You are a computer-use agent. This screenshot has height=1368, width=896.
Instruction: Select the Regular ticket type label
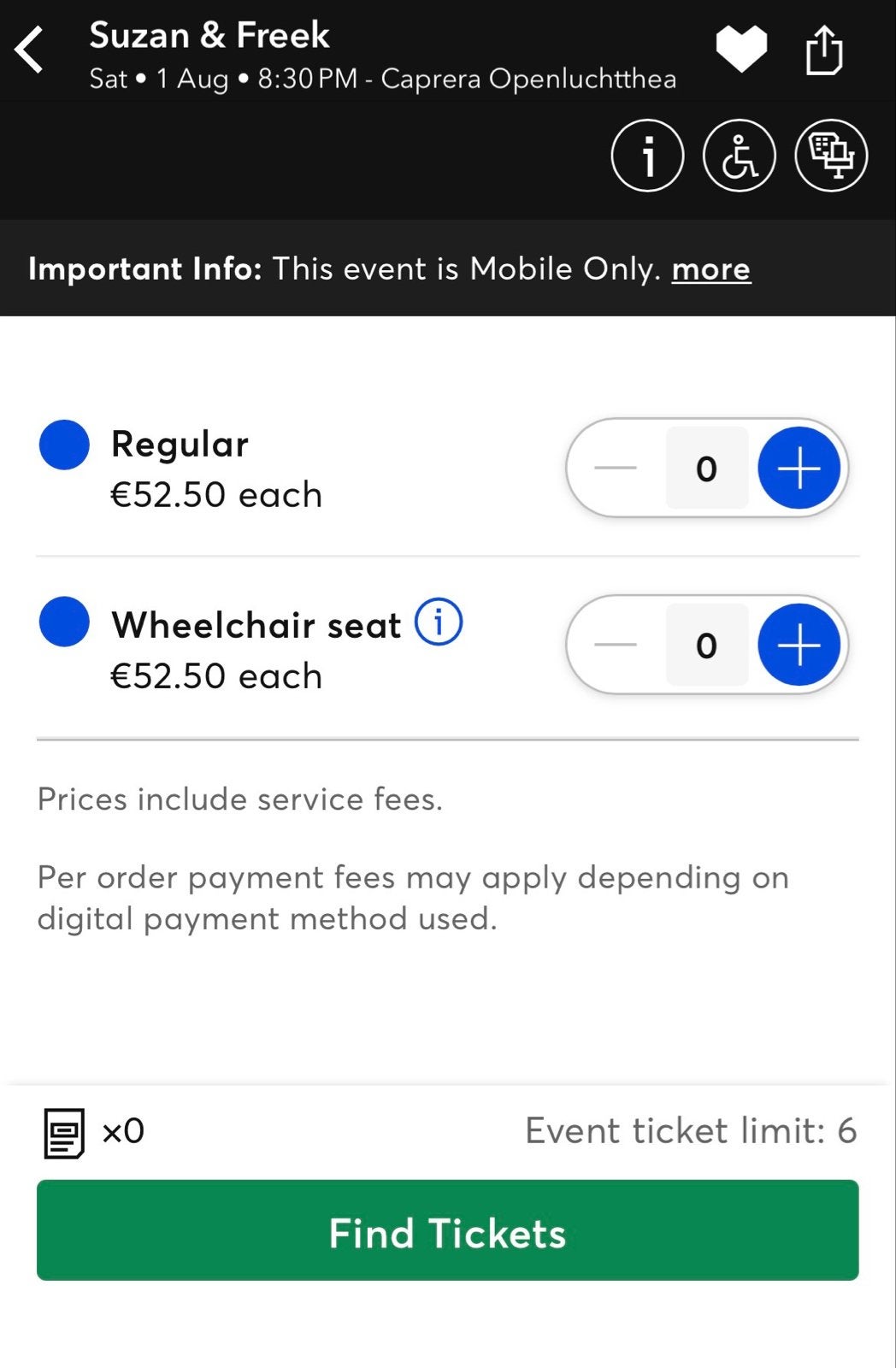180,445
